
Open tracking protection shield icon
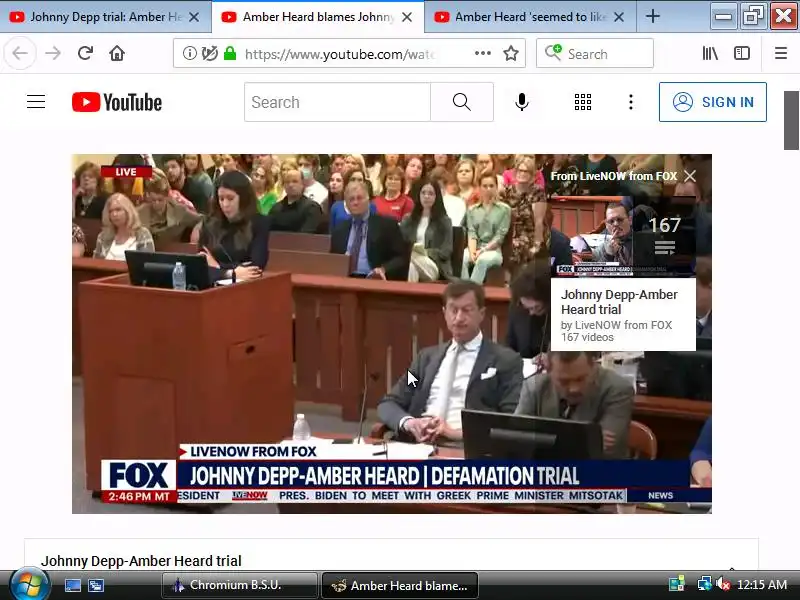coord(209,53)
